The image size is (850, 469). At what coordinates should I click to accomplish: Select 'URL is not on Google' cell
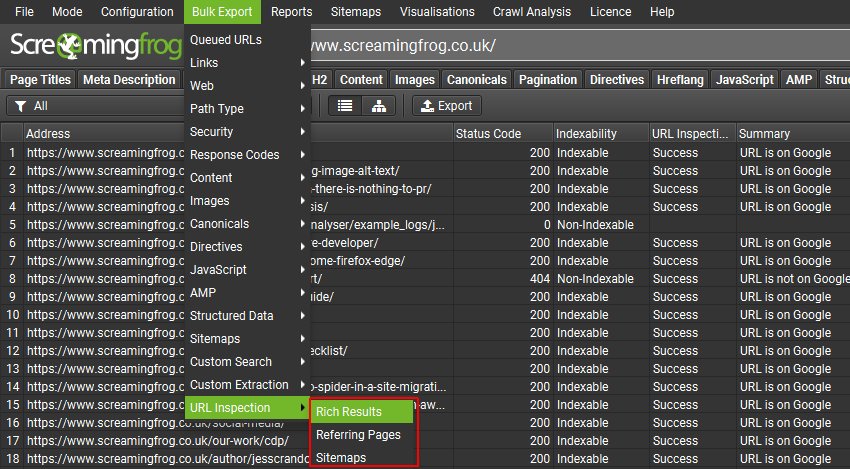tap(793, 279)
